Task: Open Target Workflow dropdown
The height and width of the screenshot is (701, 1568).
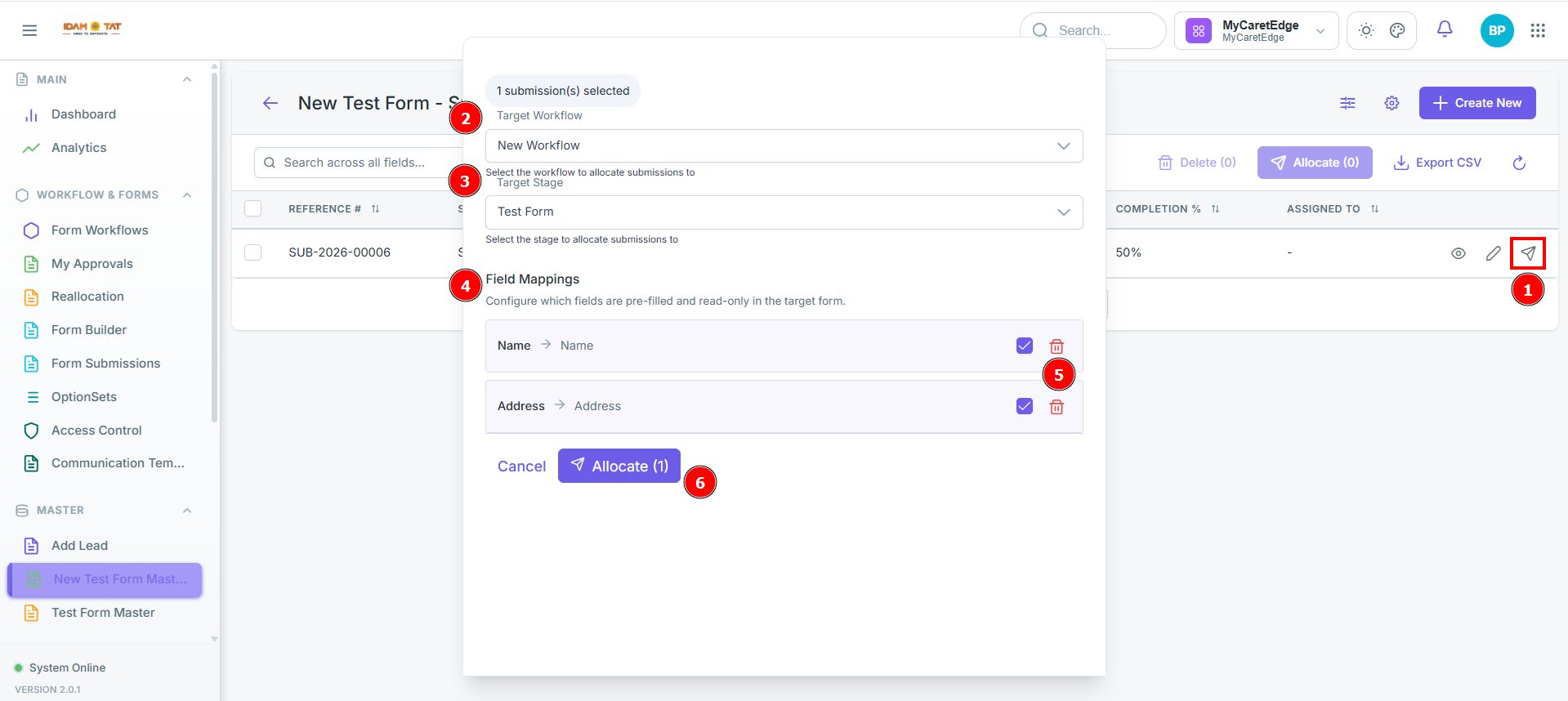Action: click(x=784, y=145)
